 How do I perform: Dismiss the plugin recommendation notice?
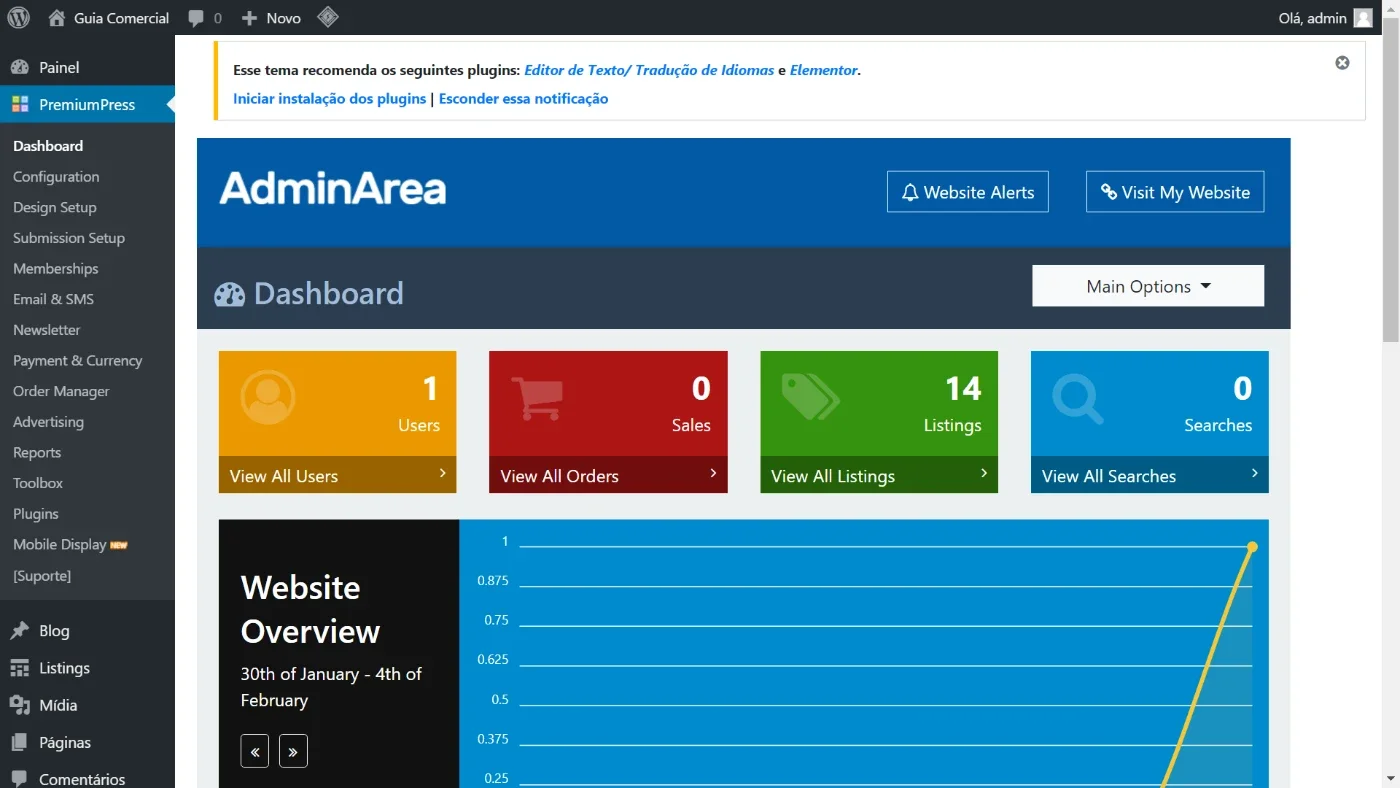pyautogui.click(x=1342, y=62)
